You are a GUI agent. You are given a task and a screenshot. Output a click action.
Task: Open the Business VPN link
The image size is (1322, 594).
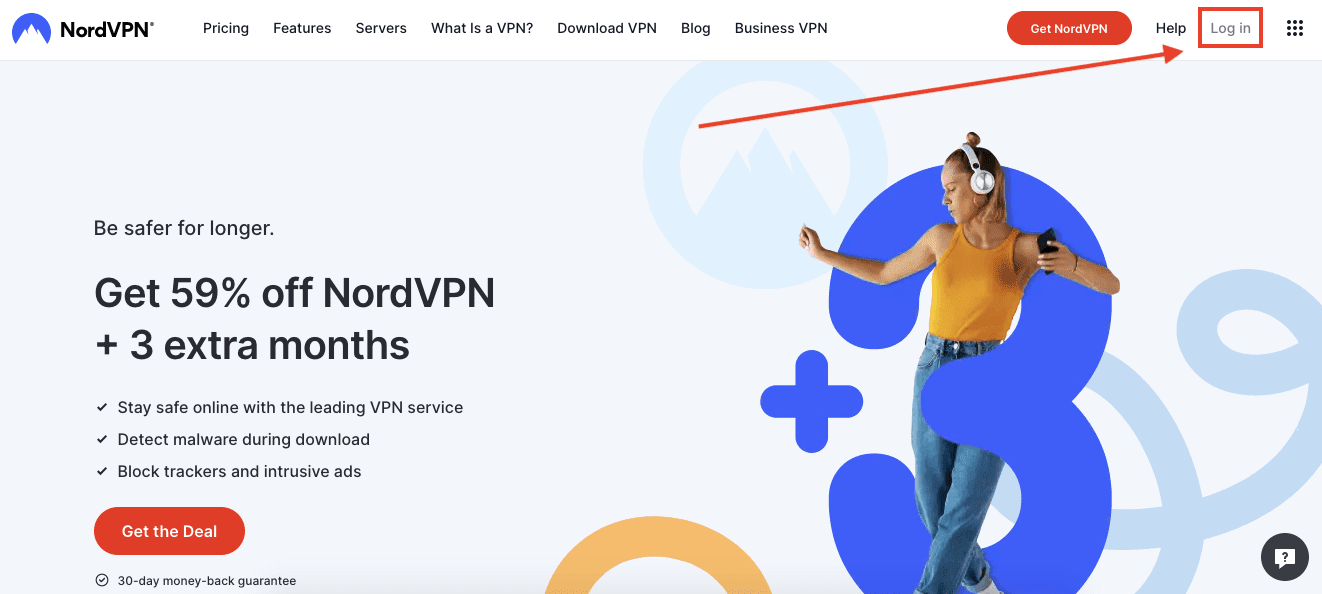(x=781, y=28)
